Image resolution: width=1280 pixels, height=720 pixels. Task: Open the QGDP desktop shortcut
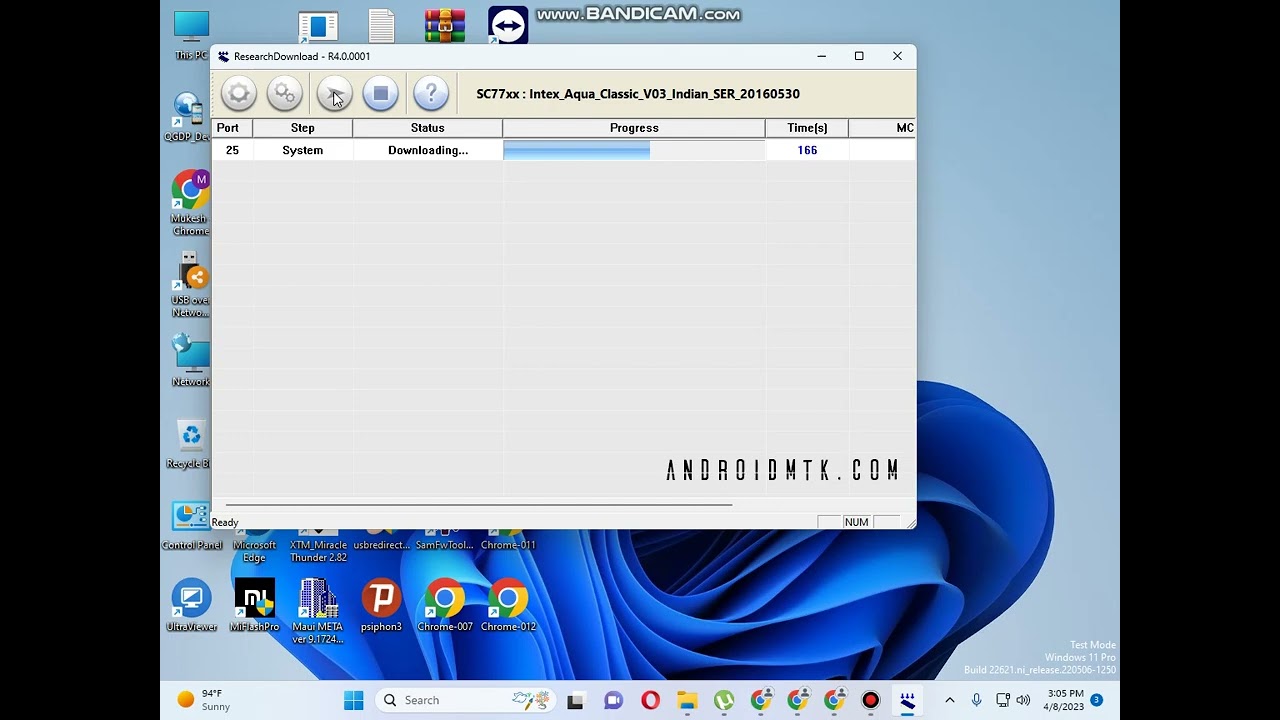189,117
